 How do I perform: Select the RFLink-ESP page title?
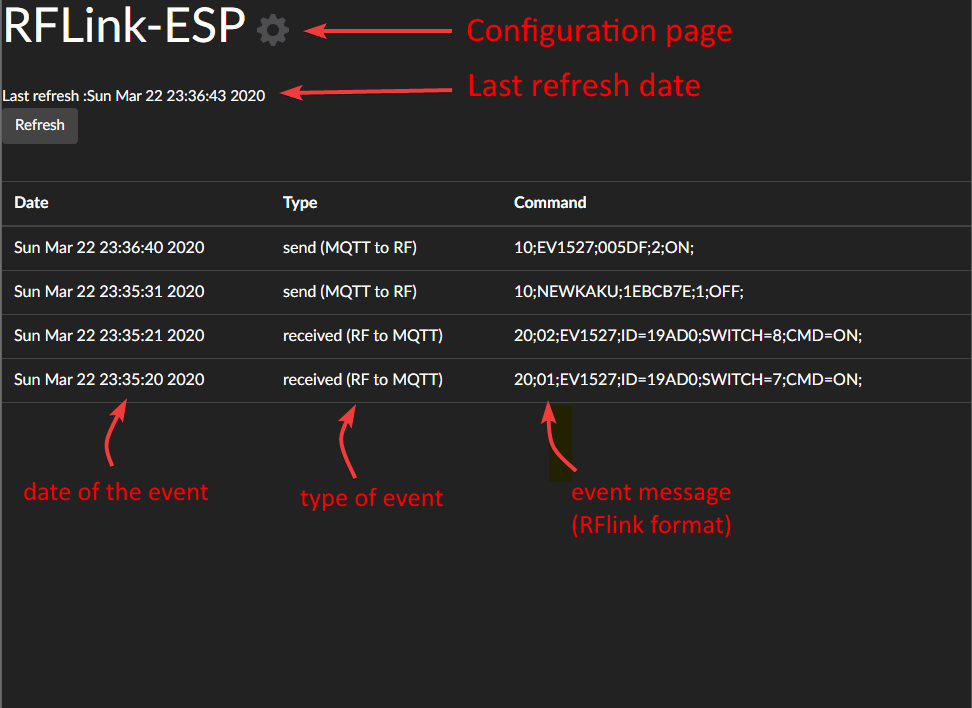coord(125,25)
